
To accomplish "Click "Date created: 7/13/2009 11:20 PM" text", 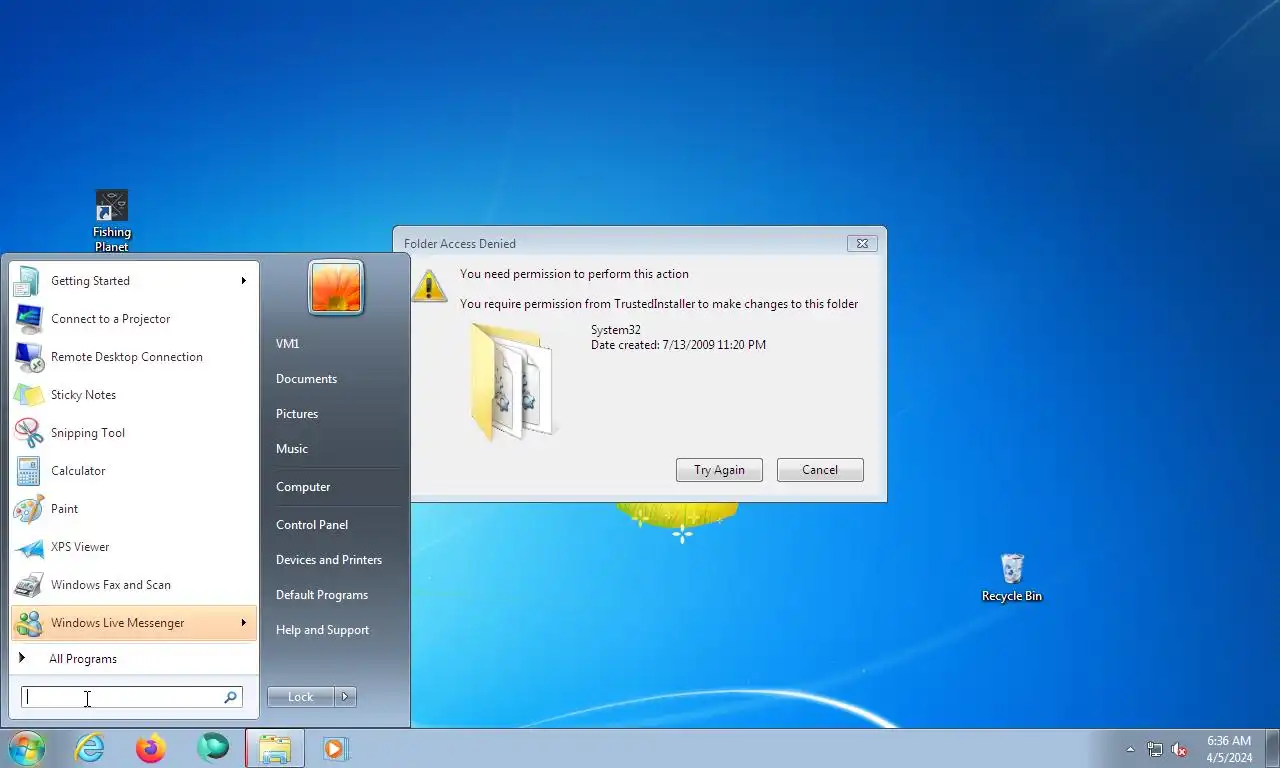I will 678,345.
